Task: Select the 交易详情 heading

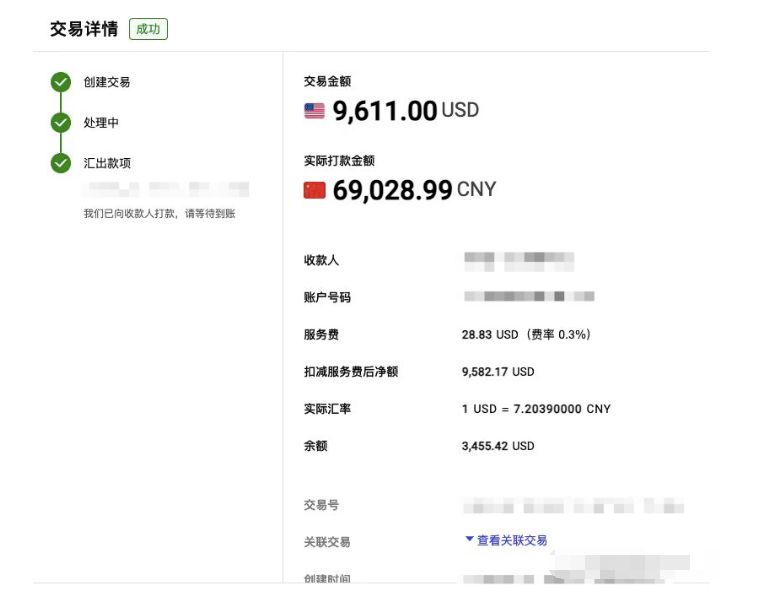Action: click(84, 29)
